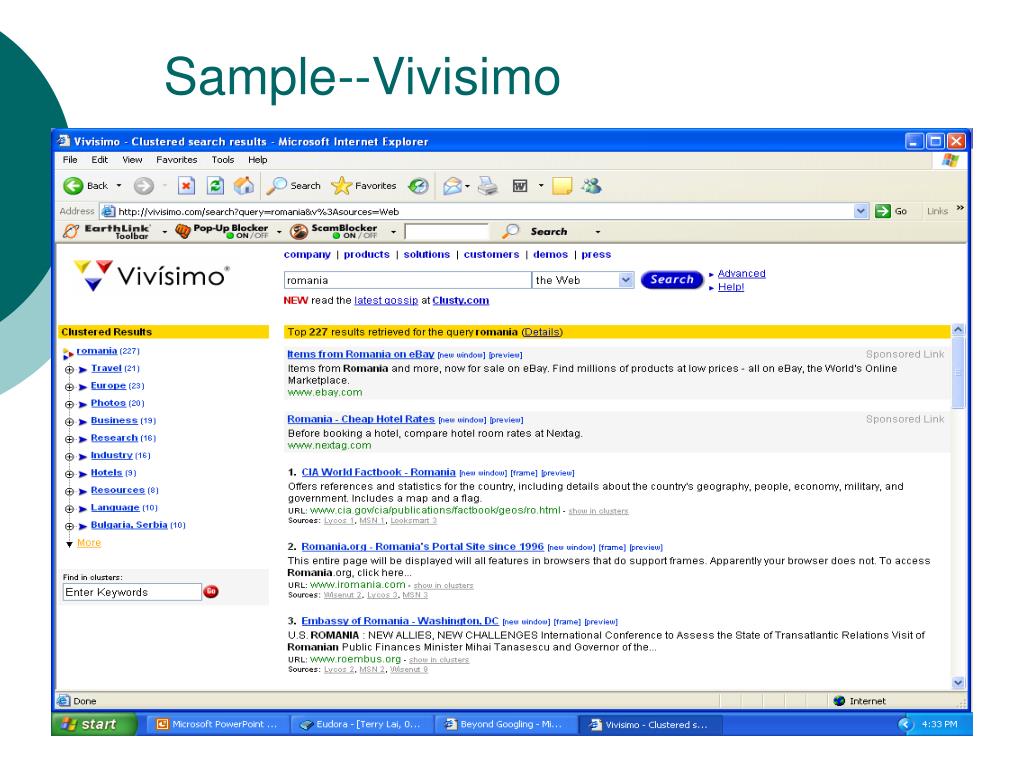Open the Help menu
The height and width of the screenshot is (768, 1024).
(257, 159)
